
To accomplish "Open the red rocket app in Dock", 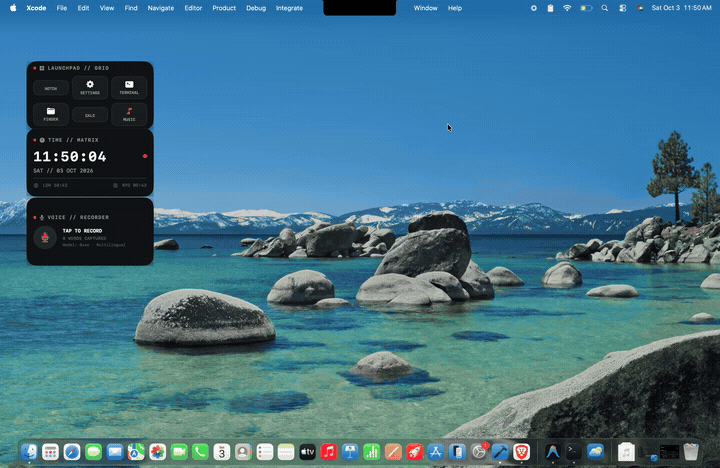I will (x=415, y=452).
